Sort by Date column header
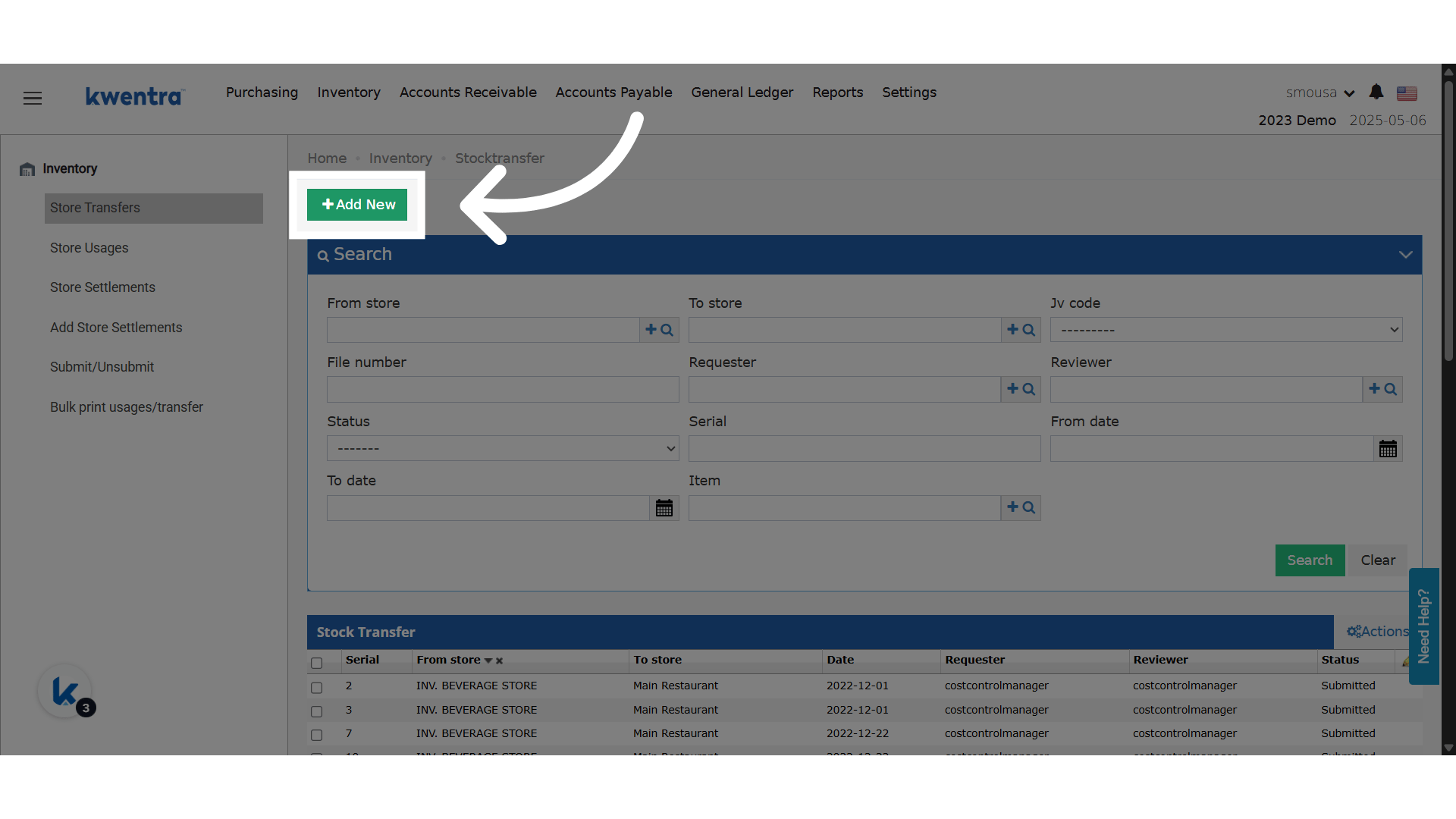The height and width of the screenshot is (819, 1456). pyautogui.click(x=840, y=661)
